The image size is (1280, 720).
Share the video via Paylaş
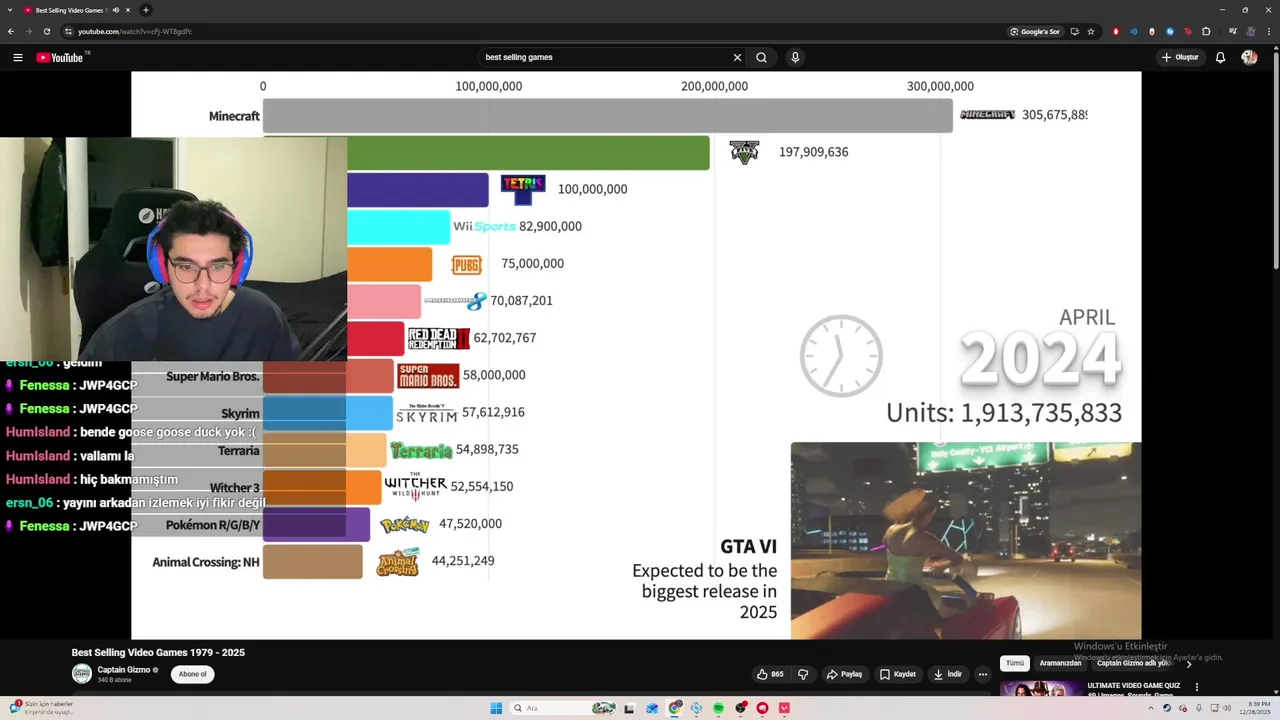(x=844, y=674)
